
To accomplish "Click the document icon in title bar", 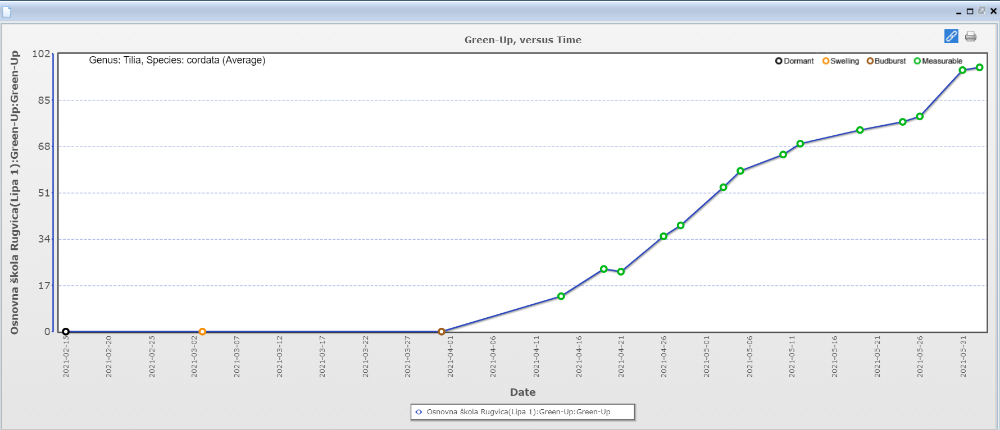I will [x=7, y=10].
